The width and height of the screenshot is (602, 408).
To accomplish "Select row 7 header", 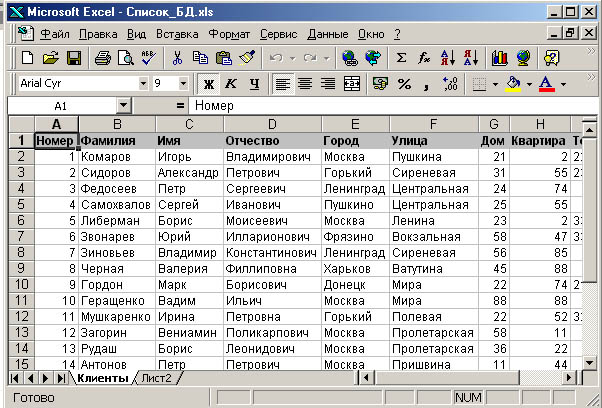I will pyautogui.click(x=21, y=237).
